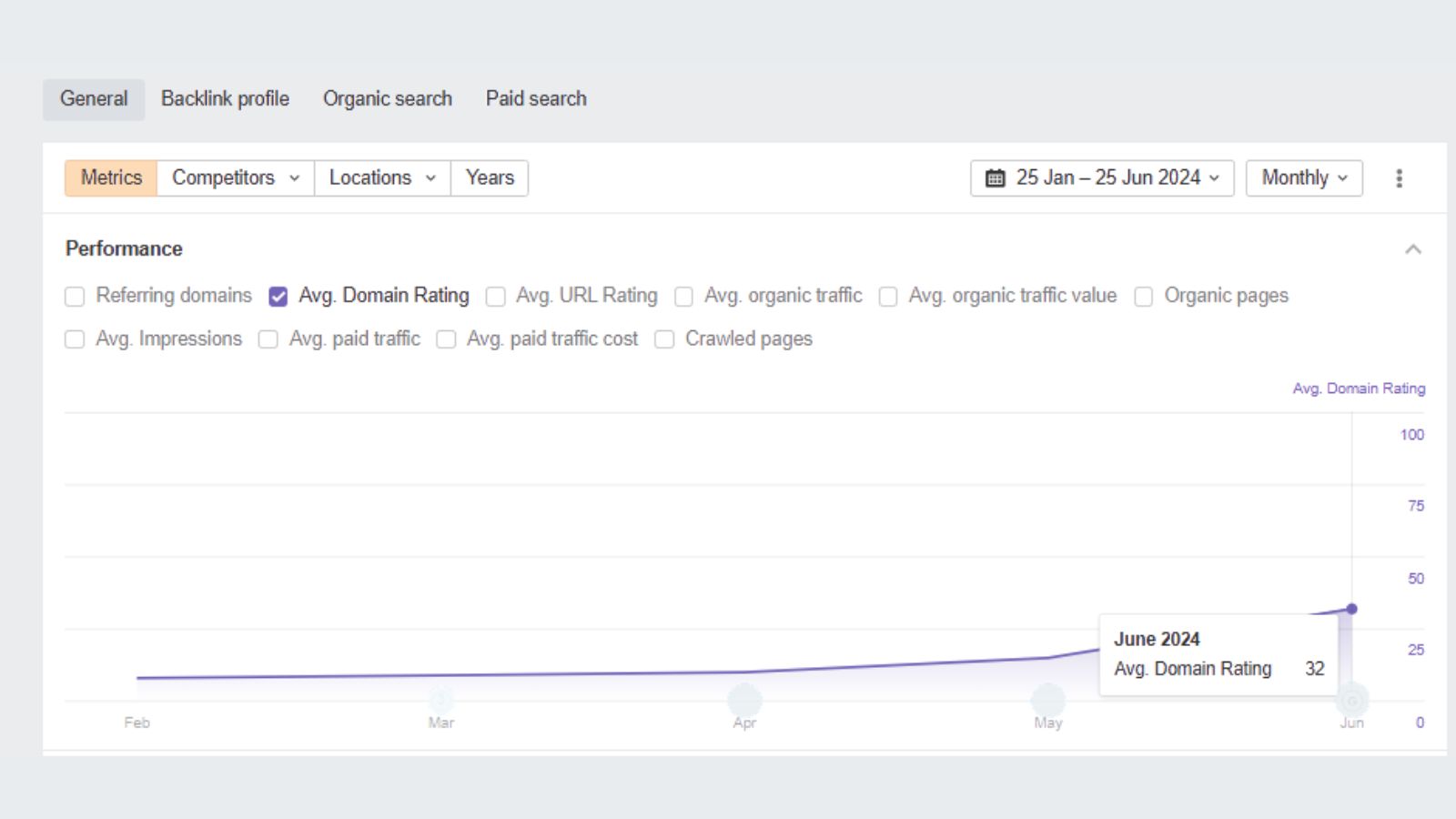
Task: Select the Metrics view button
Action: [x=111, y=178]
